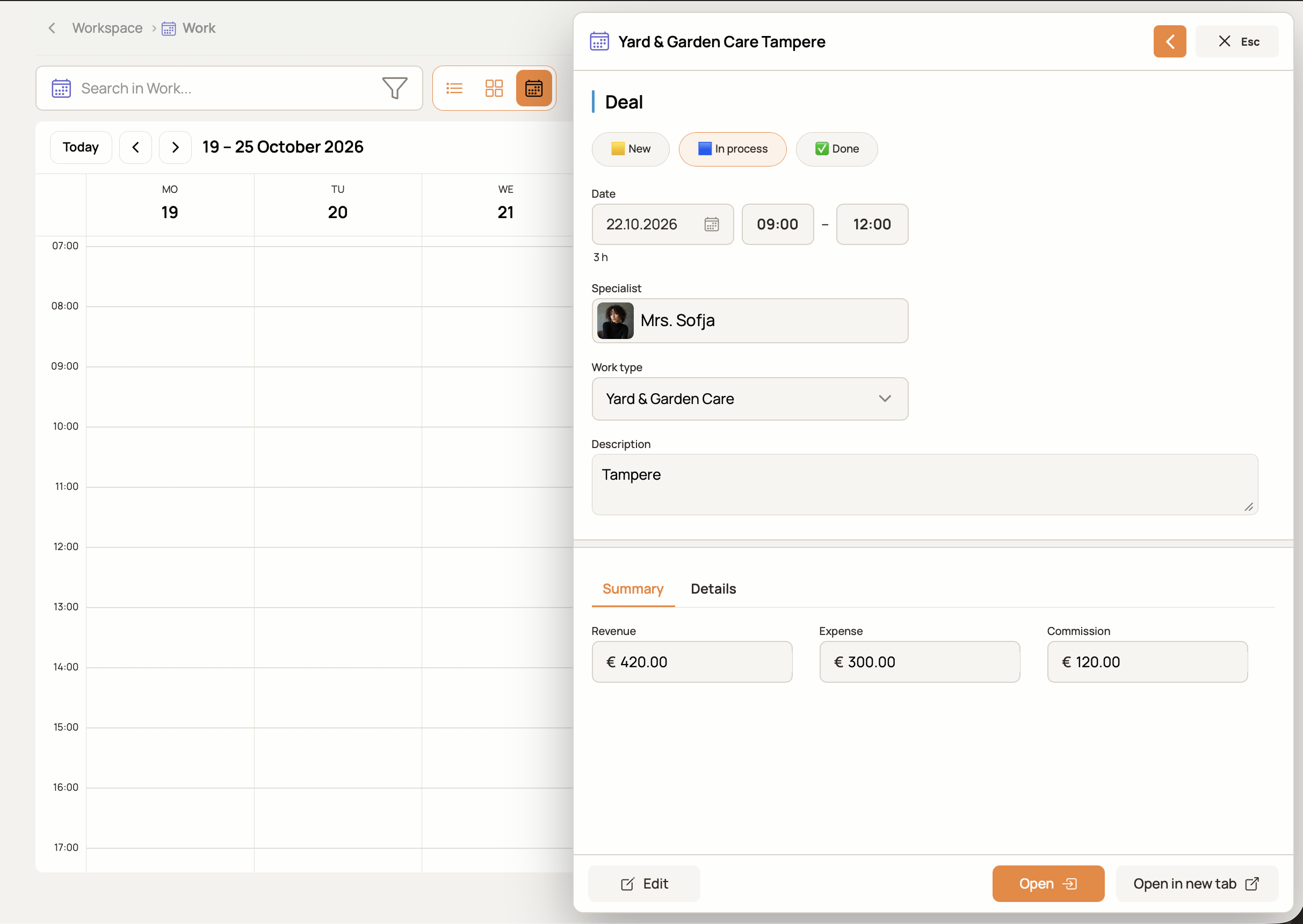1303x924 pixels.
Task: Set deal status to In process
Action: point(733,149)
